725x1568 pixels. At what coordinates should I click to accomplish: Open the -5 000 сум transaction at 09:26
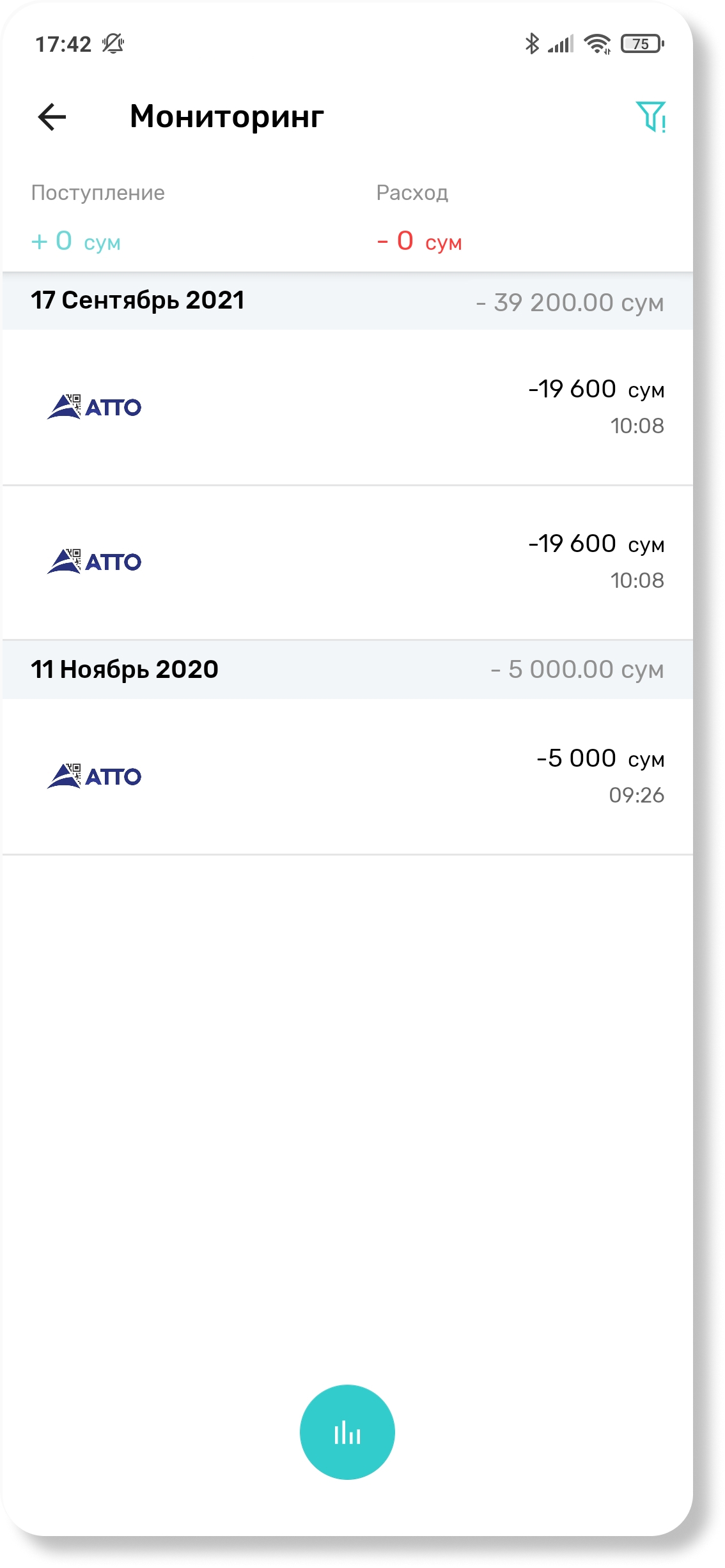coord(347,776)
